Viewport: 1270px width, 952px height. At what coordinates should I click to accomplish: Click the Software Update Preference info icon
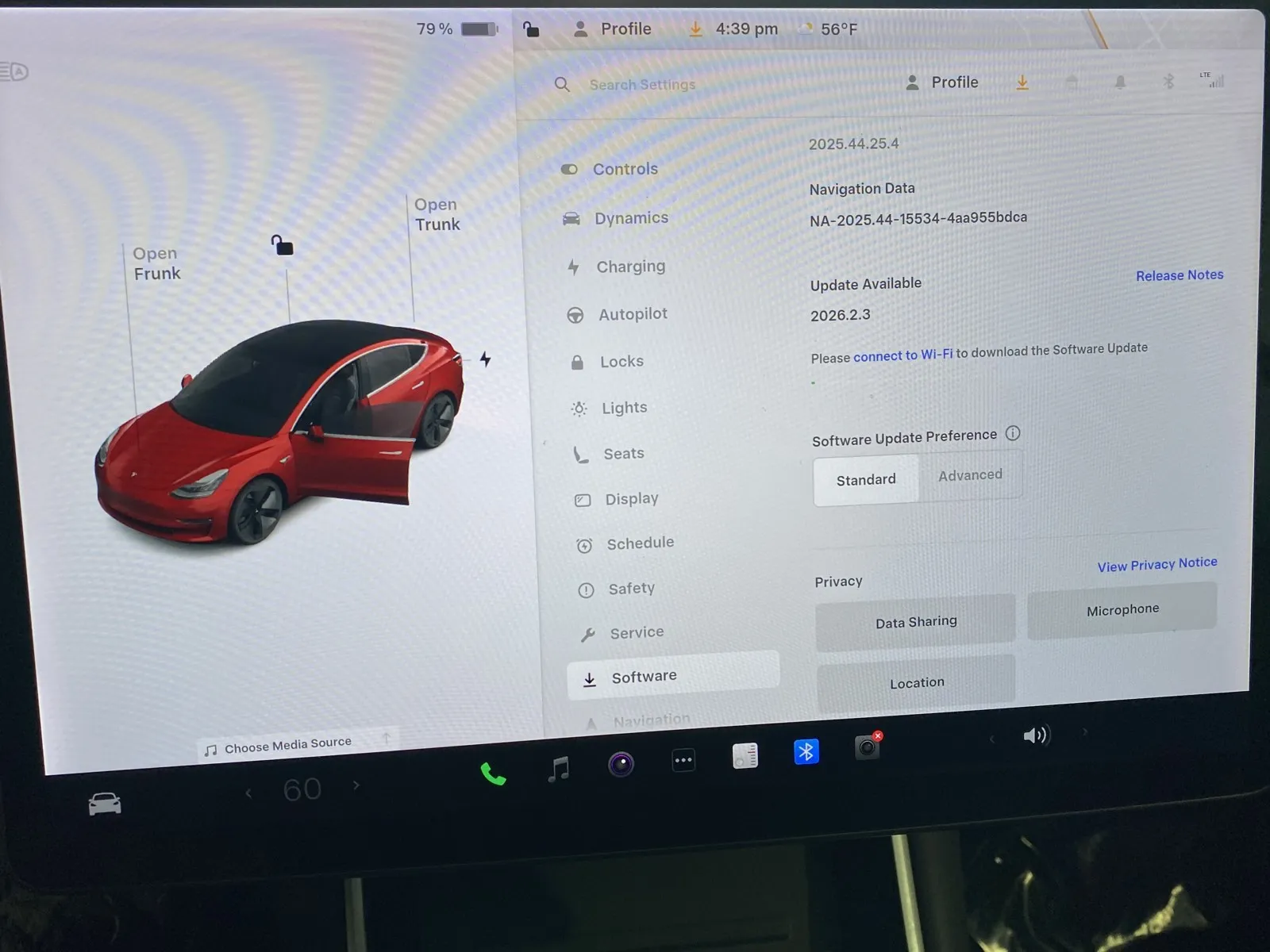[x=1013, y=433]
